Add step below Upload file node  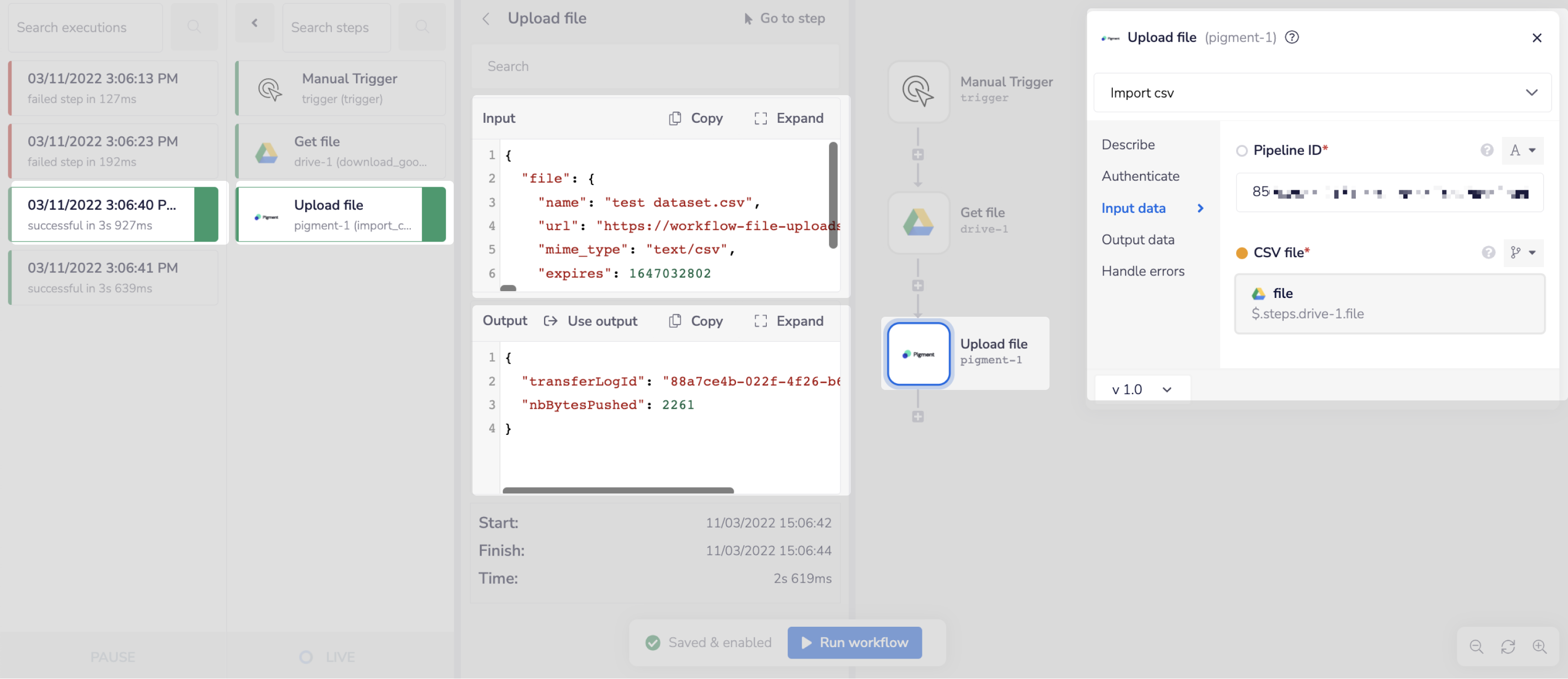click(x=918, y=417)
